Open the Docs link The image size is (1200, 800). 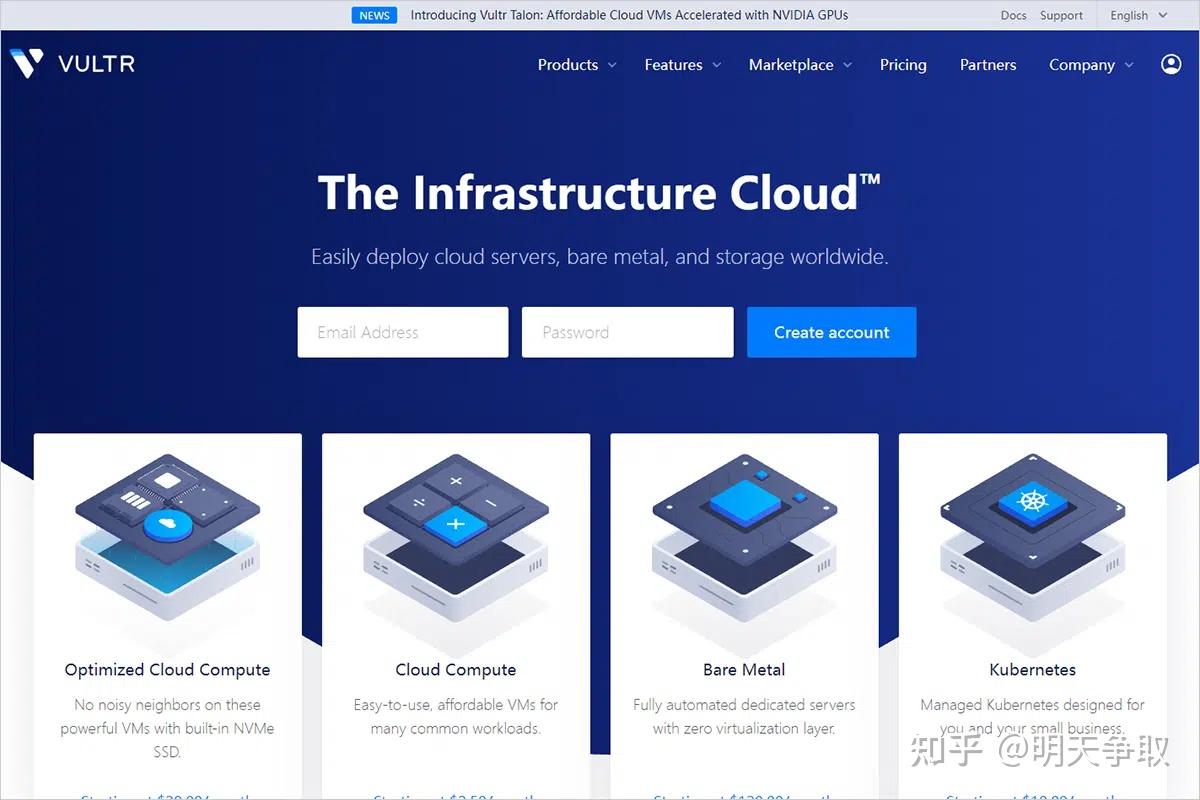(x=1013, y=15)
